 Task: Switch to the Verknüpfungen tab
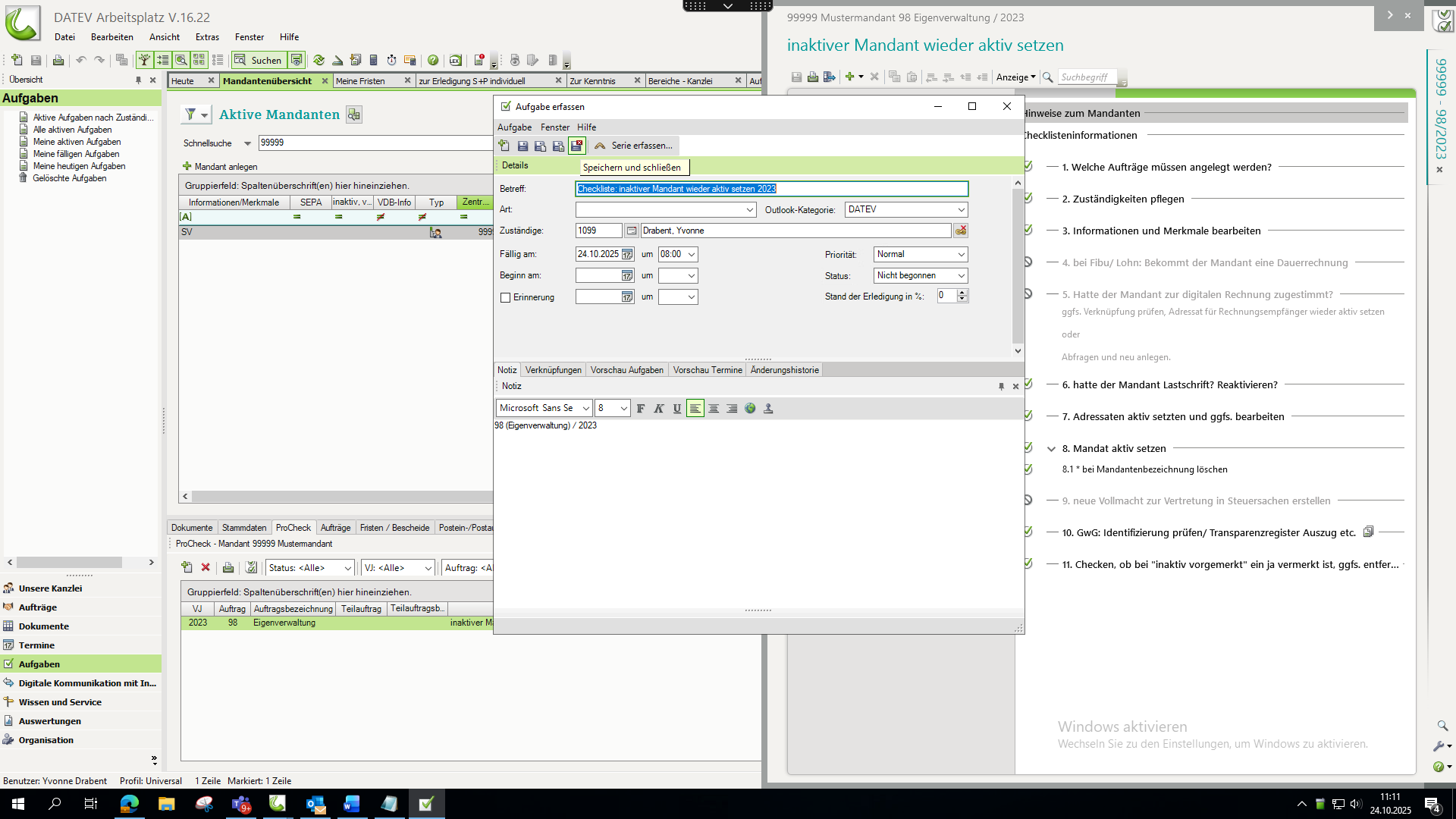click(x=553, y=370)
